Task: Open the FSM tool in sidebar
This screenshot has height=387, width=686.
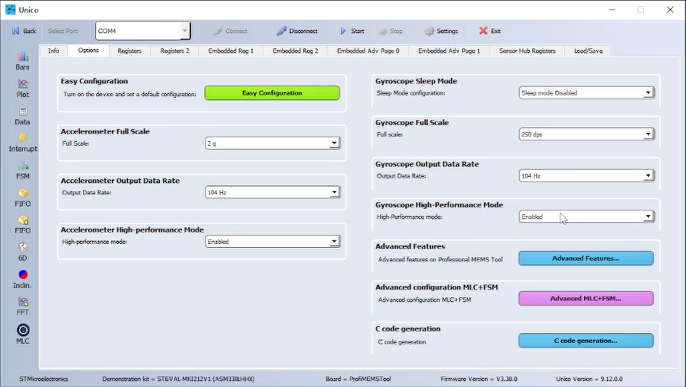Action: tap(23, 171)
